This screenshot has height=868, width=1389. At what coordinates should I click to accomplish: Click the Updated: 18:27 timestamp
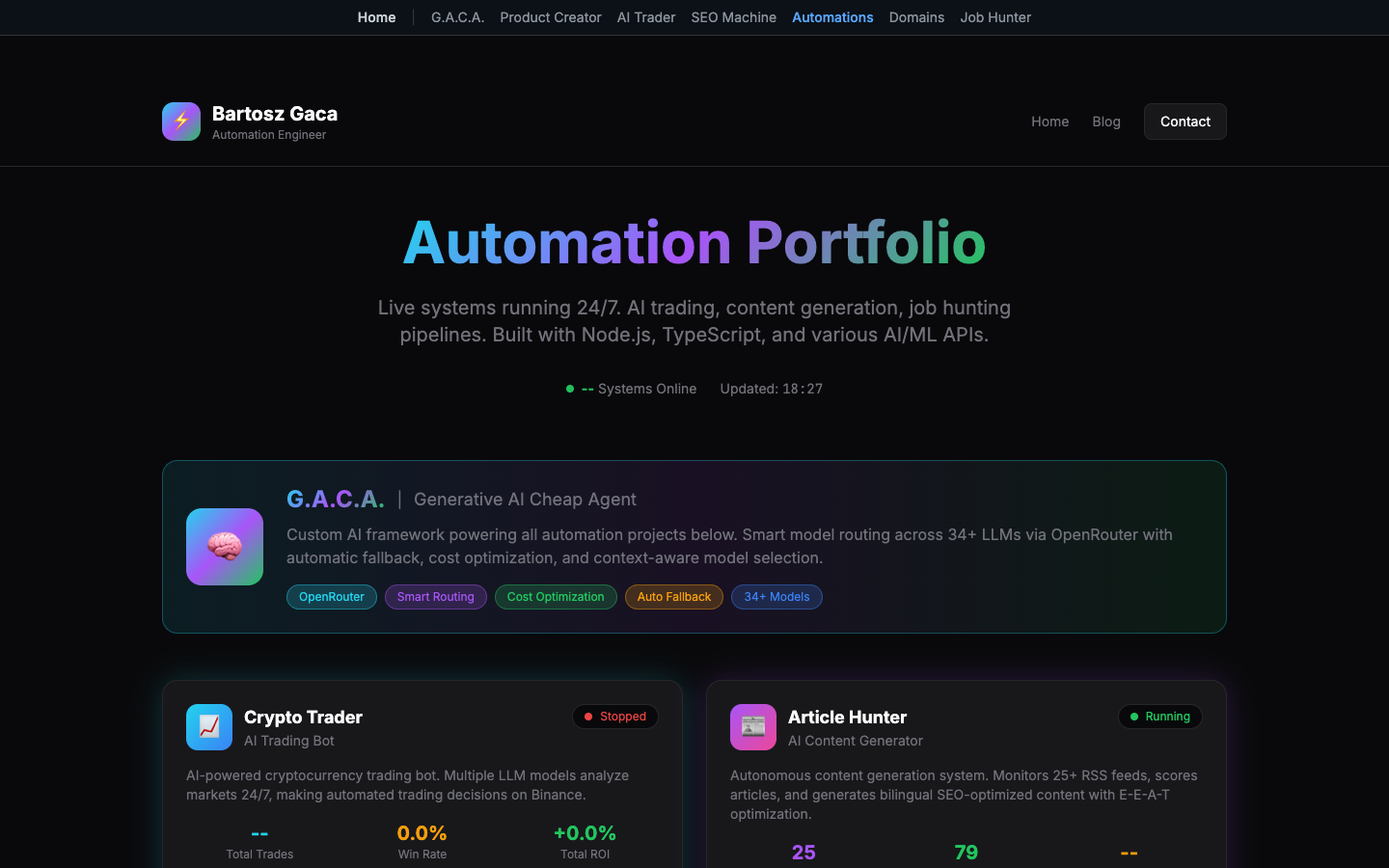click(x=772, y=389)
